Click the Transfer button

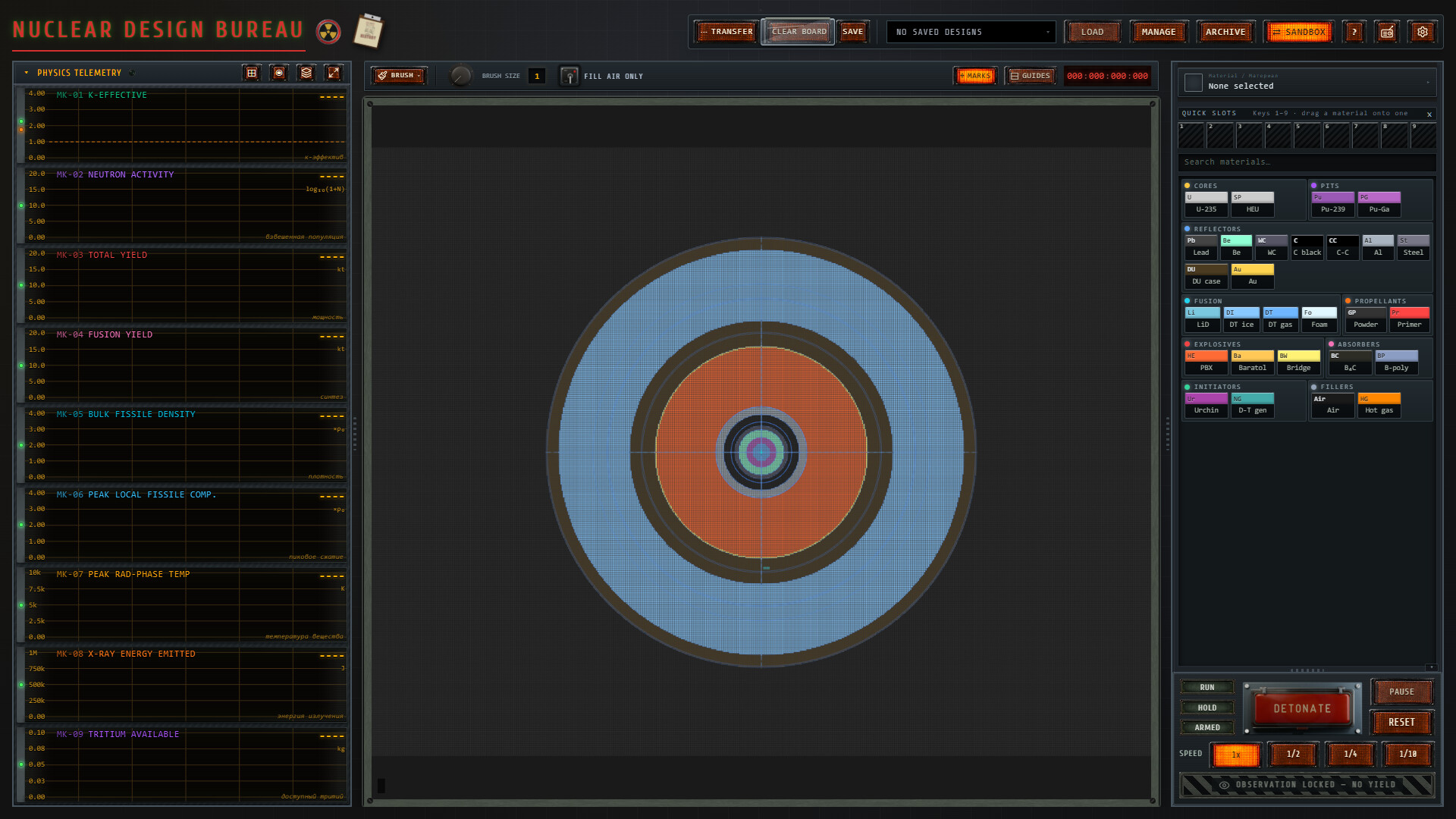726,32
